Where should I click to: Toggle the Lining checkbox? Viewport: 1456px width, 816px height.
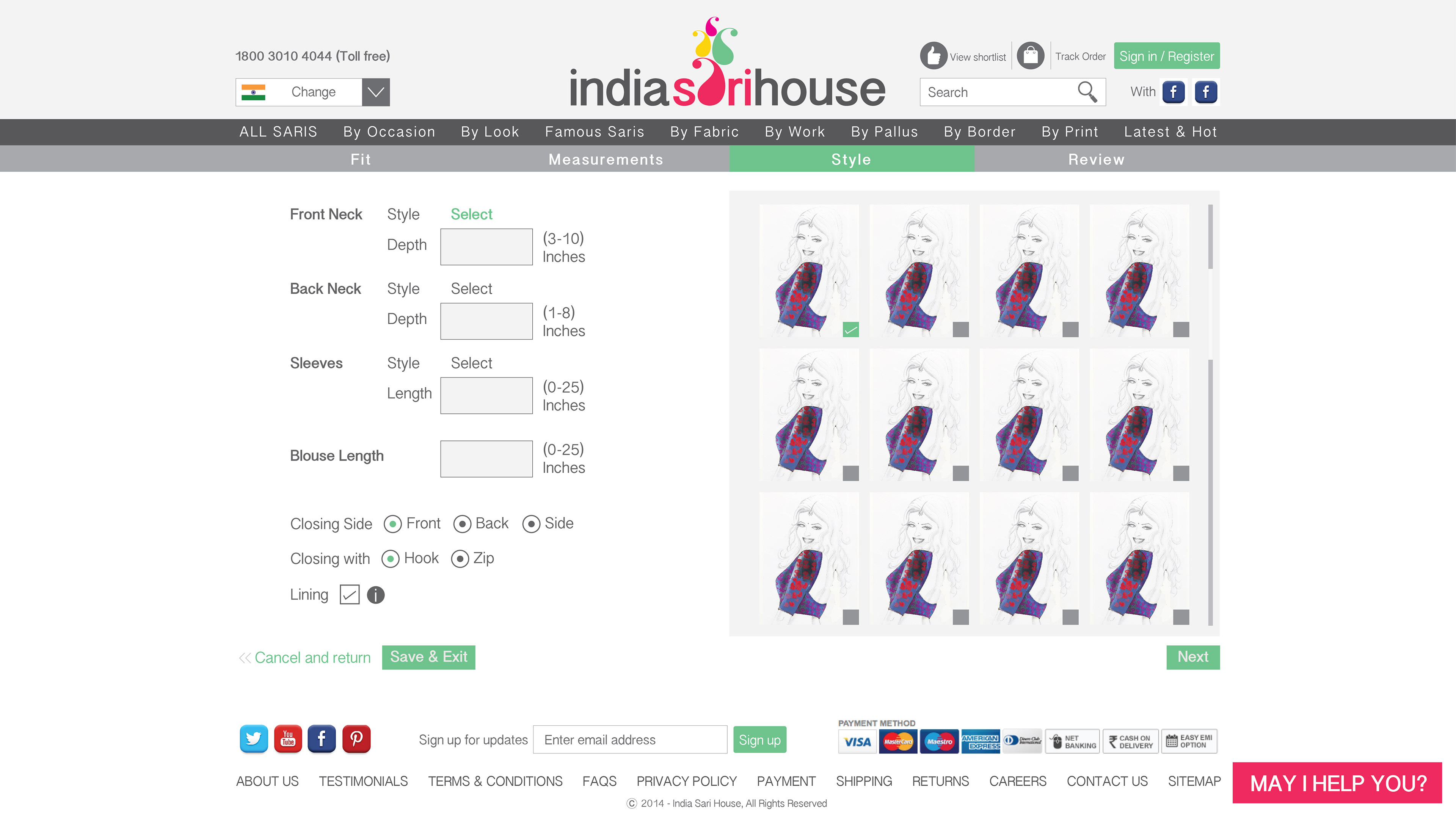pyautogui.click(x=349, y=595)
